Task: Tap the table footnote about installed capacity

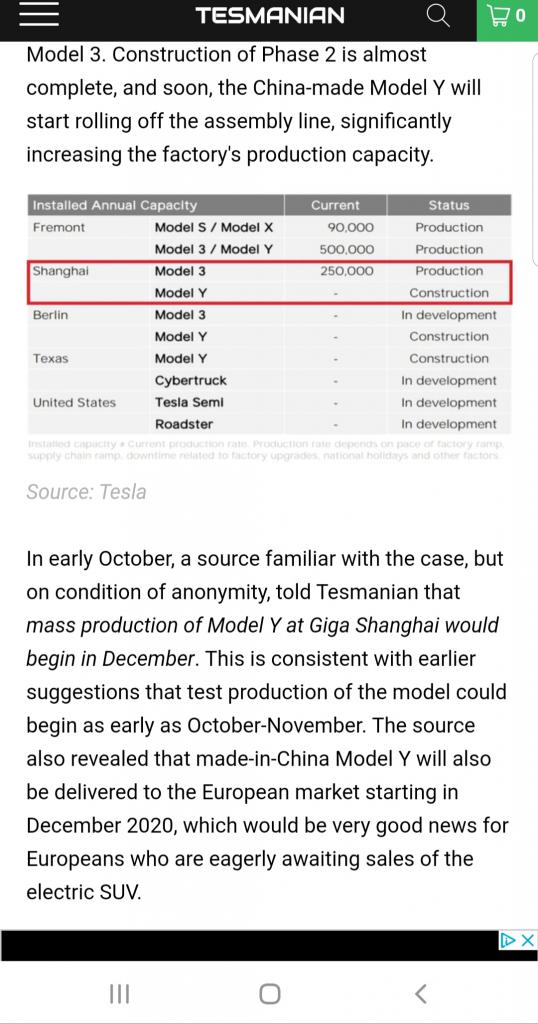Action: (264, 449)
